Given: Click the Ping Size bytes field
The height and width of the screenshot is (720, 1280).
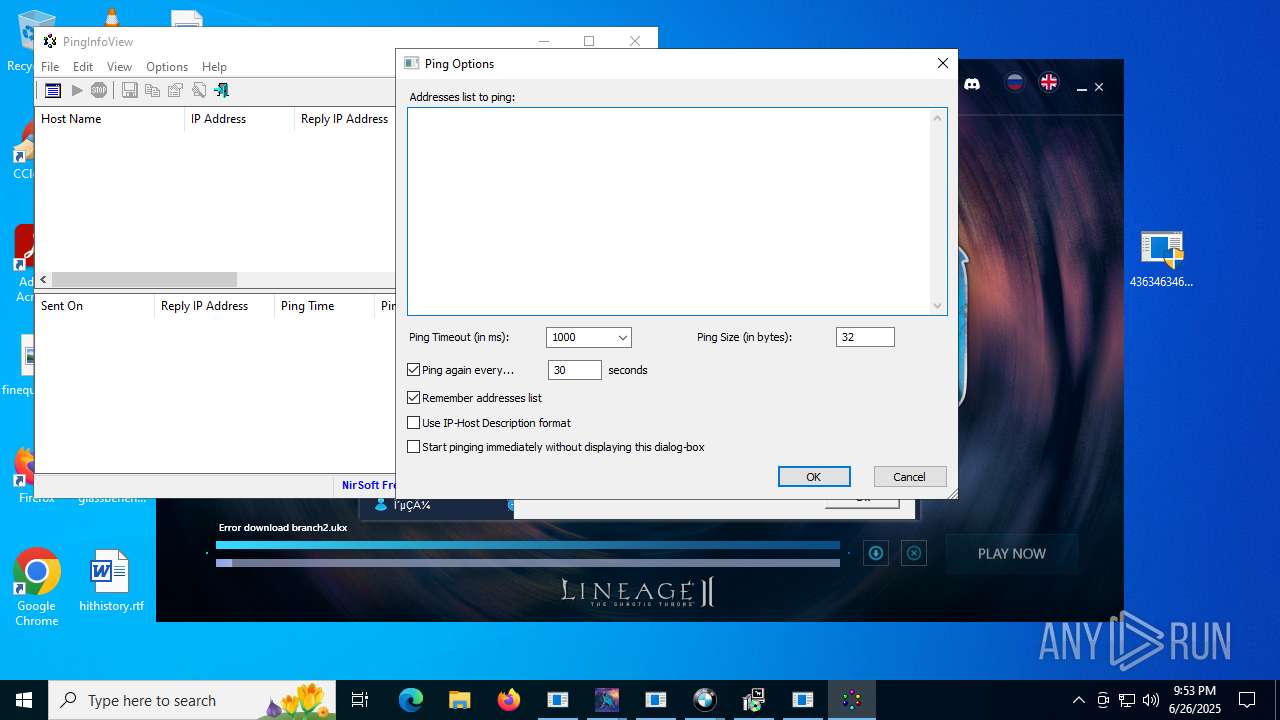Looking at the screenshot, I should tap(865, 338).
